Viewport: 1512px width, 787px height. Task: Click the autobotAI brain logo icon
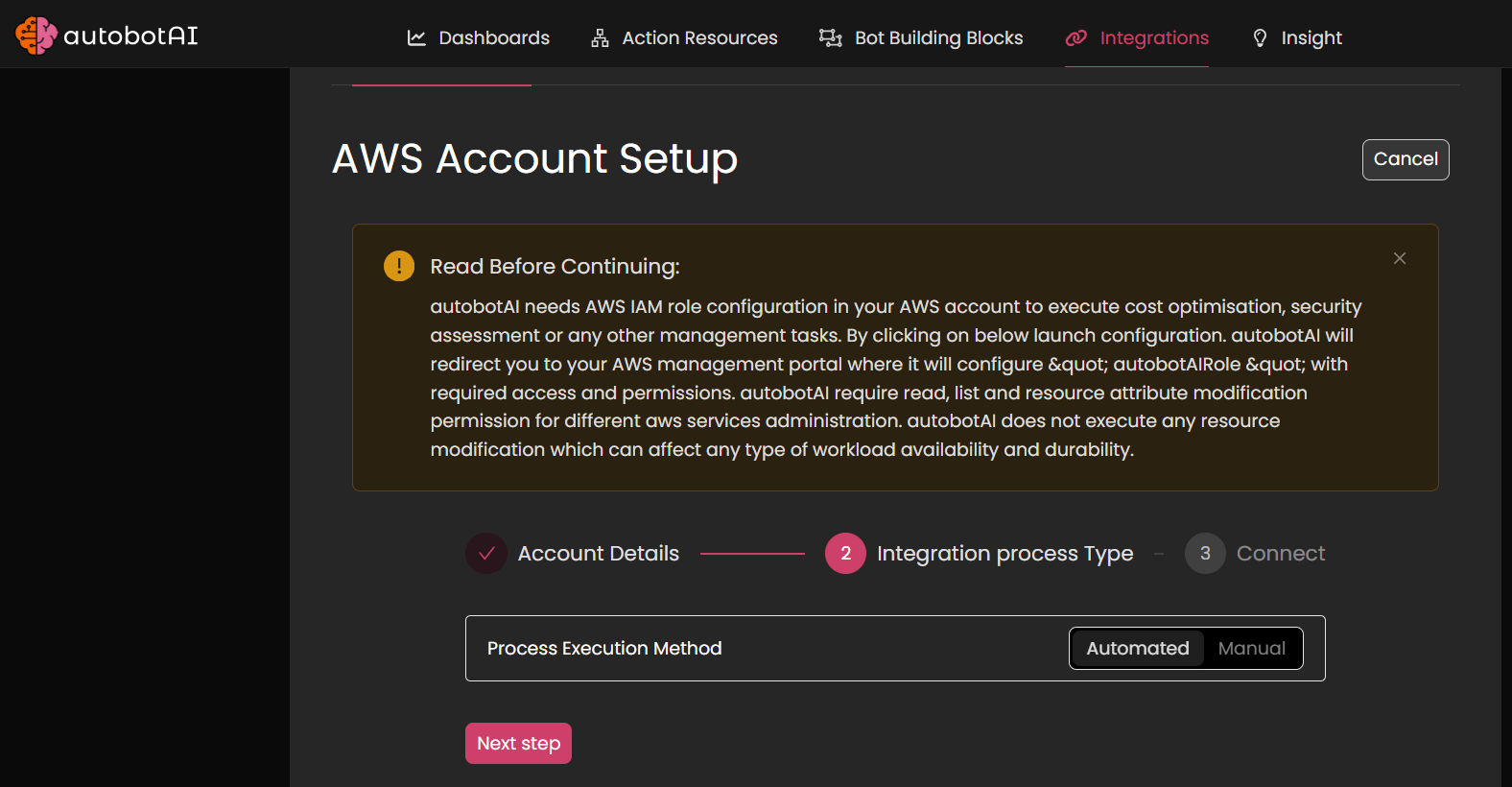click(35, 36)
